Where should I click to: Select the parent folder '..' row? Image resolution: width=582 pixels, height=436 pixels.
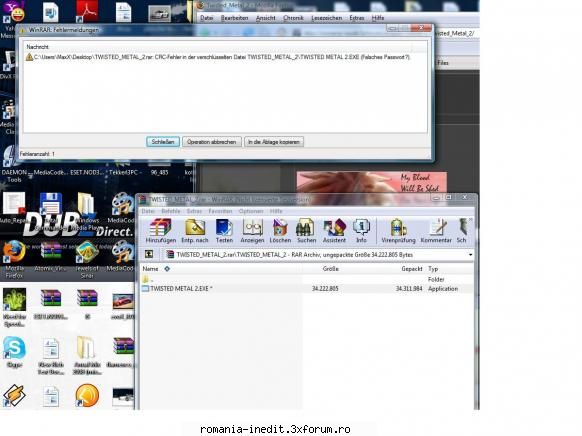pyautogui.click(x=307, y=279)
